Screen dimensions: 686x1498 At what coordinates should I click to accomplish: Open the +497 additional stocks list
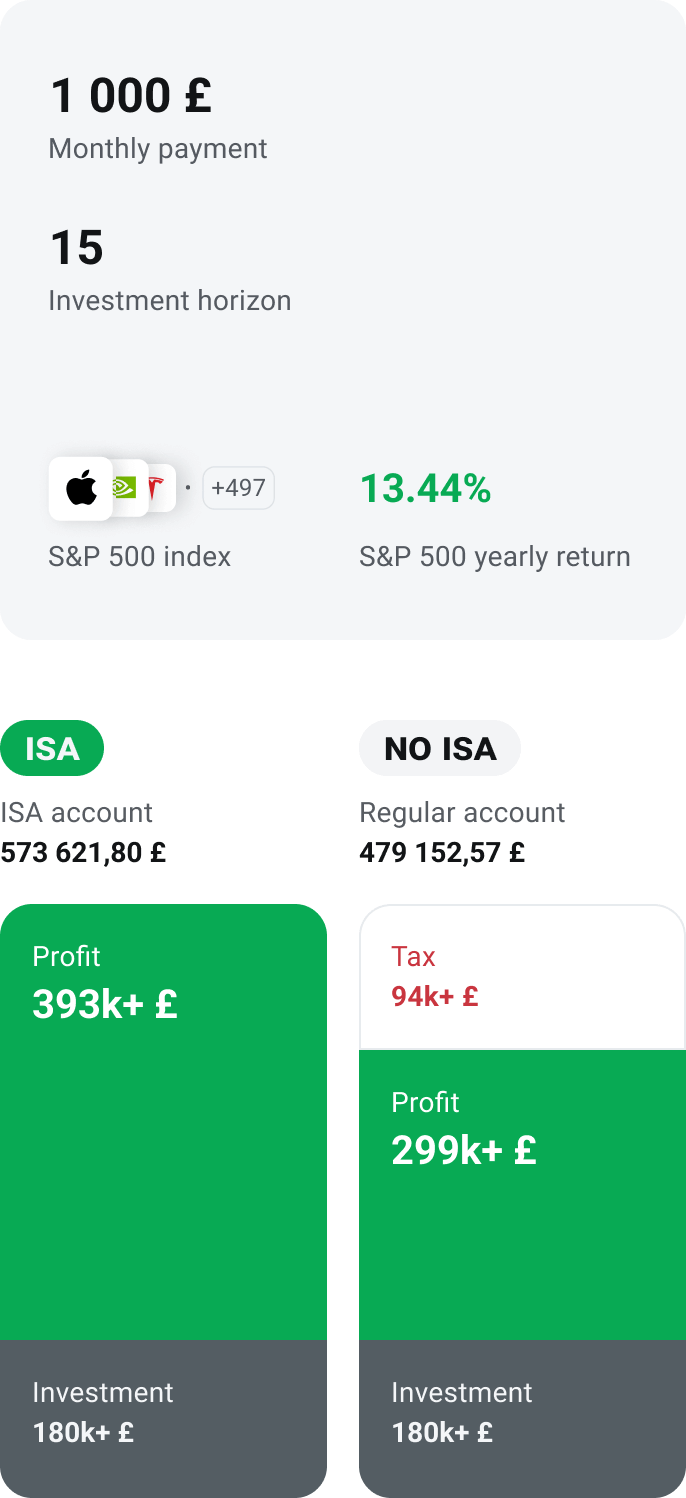(238, 488)
